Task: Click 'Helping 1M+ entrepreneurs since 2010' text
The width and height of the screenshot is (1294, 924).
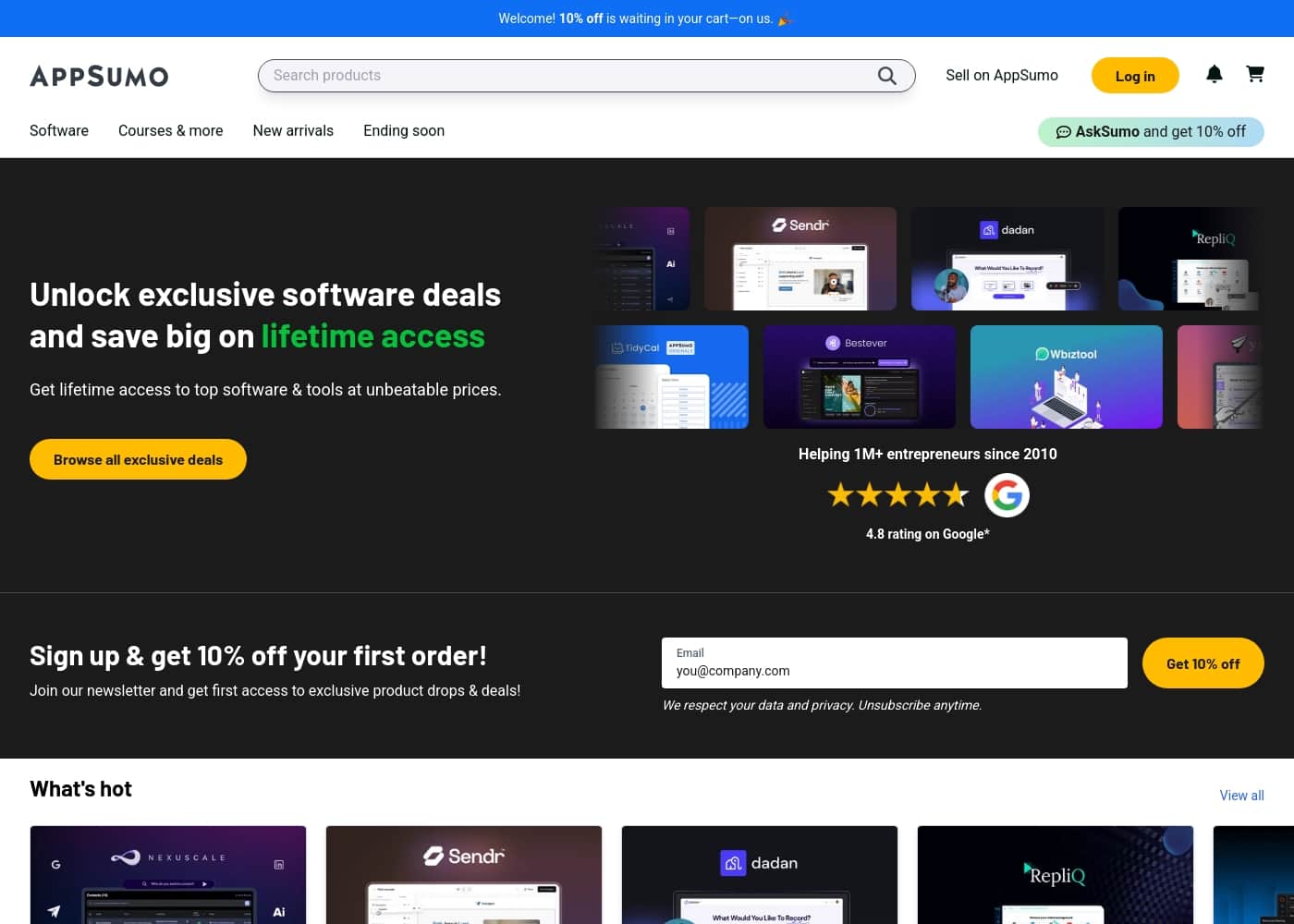Action: coord(928,454)
